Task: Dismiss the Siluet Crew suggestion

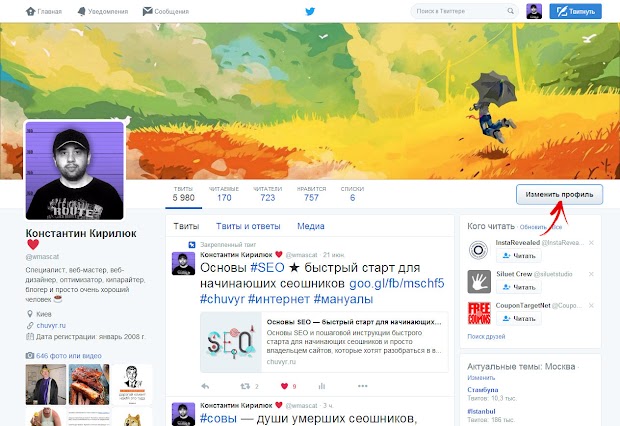Action: point(591,274)
